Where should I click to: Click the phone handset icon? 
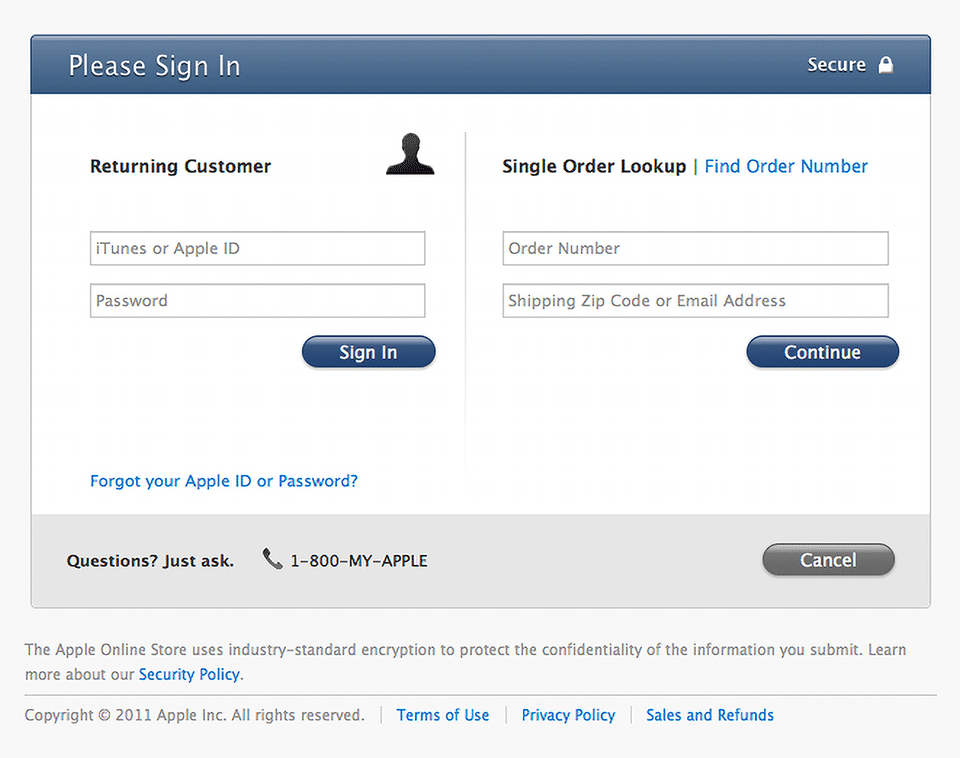272,559
